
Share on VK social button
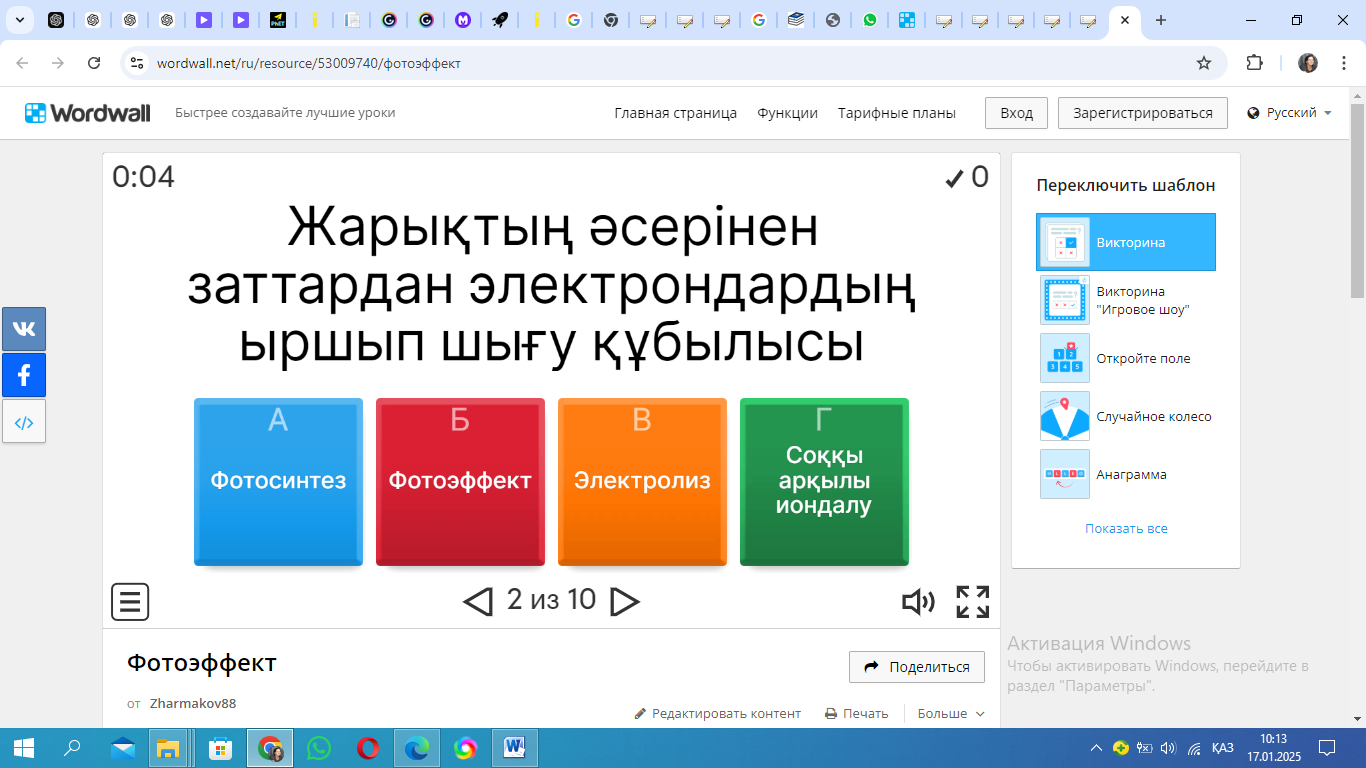pos(24,329)
